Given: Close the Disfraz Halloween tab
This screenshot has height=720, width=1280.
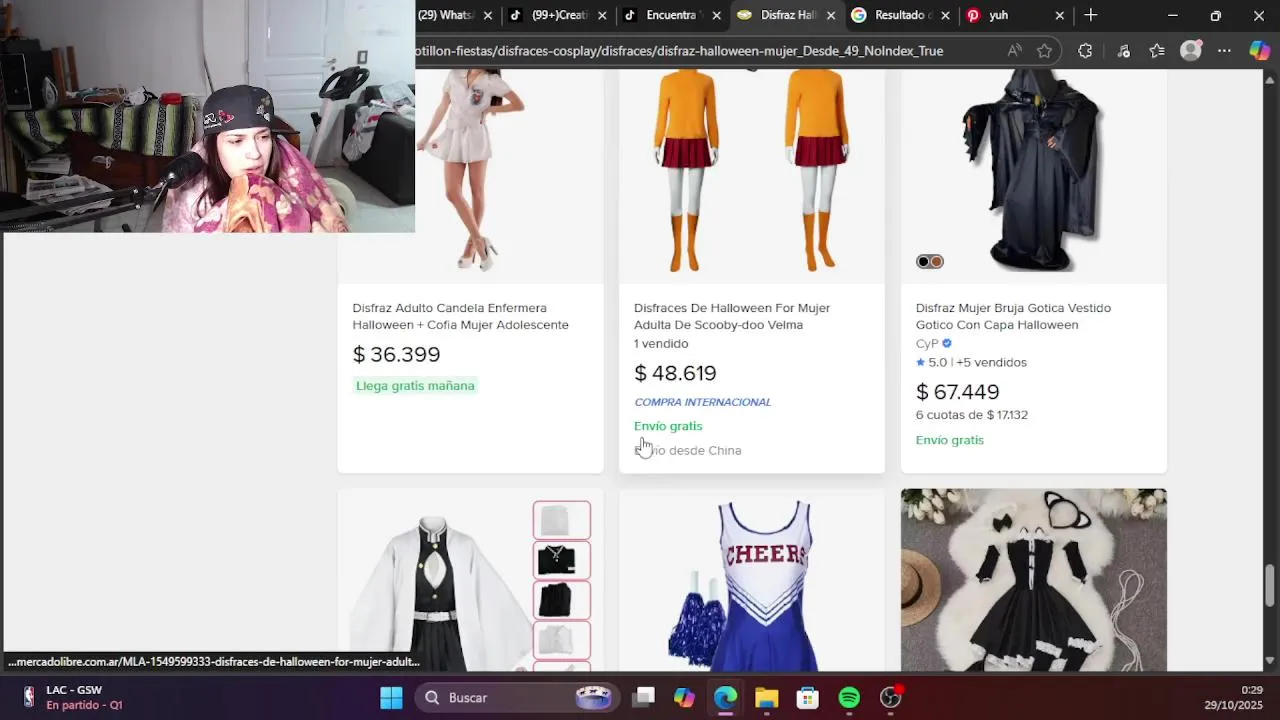Looking at the screenshot, I should [830, 15].
